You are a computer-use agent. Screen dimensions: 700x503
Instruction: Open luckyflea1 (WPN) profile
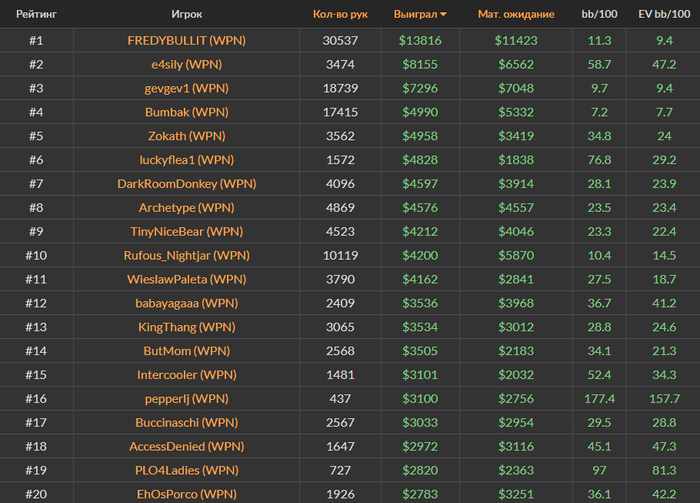(187, 160)
